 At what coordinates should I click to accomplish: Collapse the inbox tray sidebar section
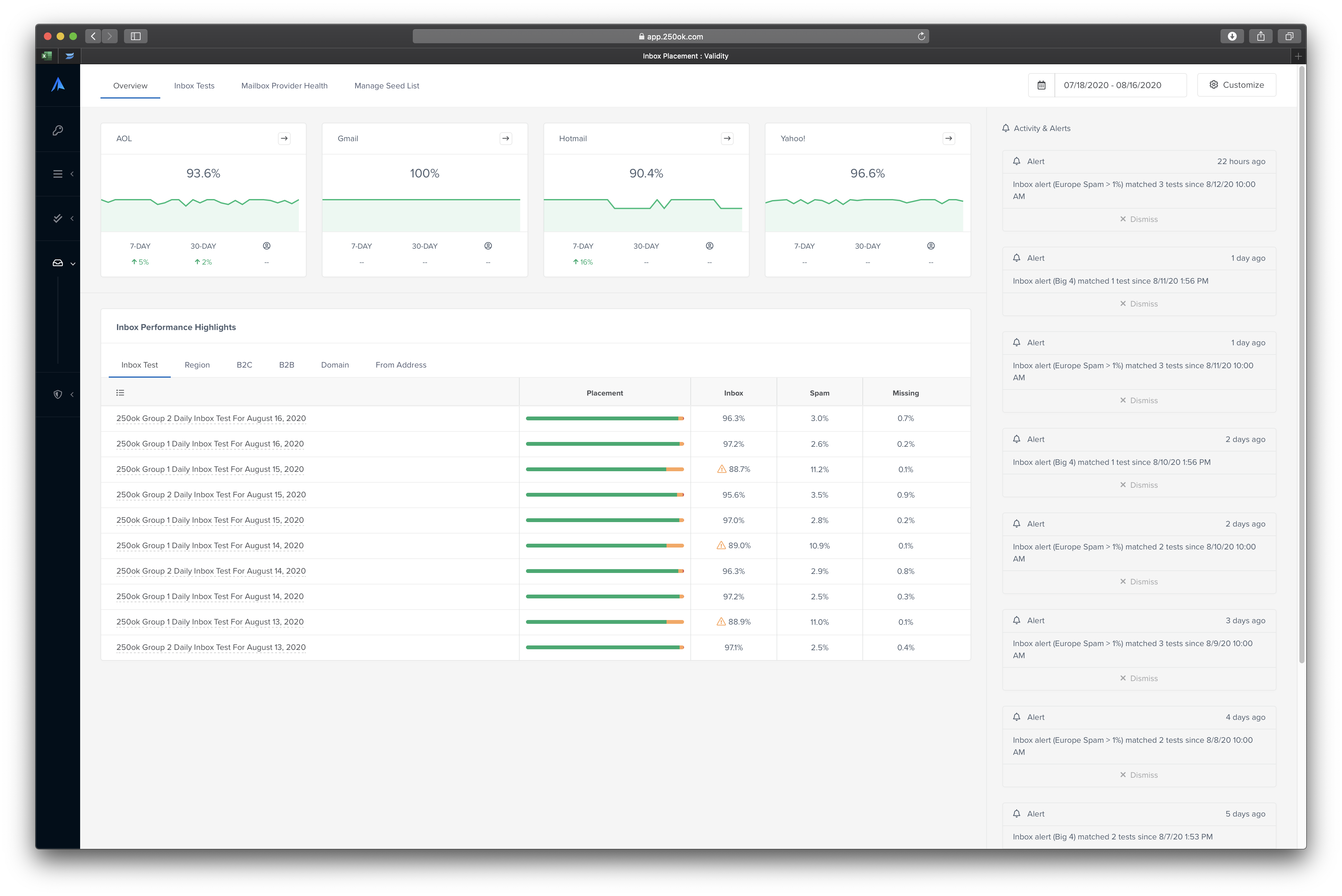[x=58, y=264]
